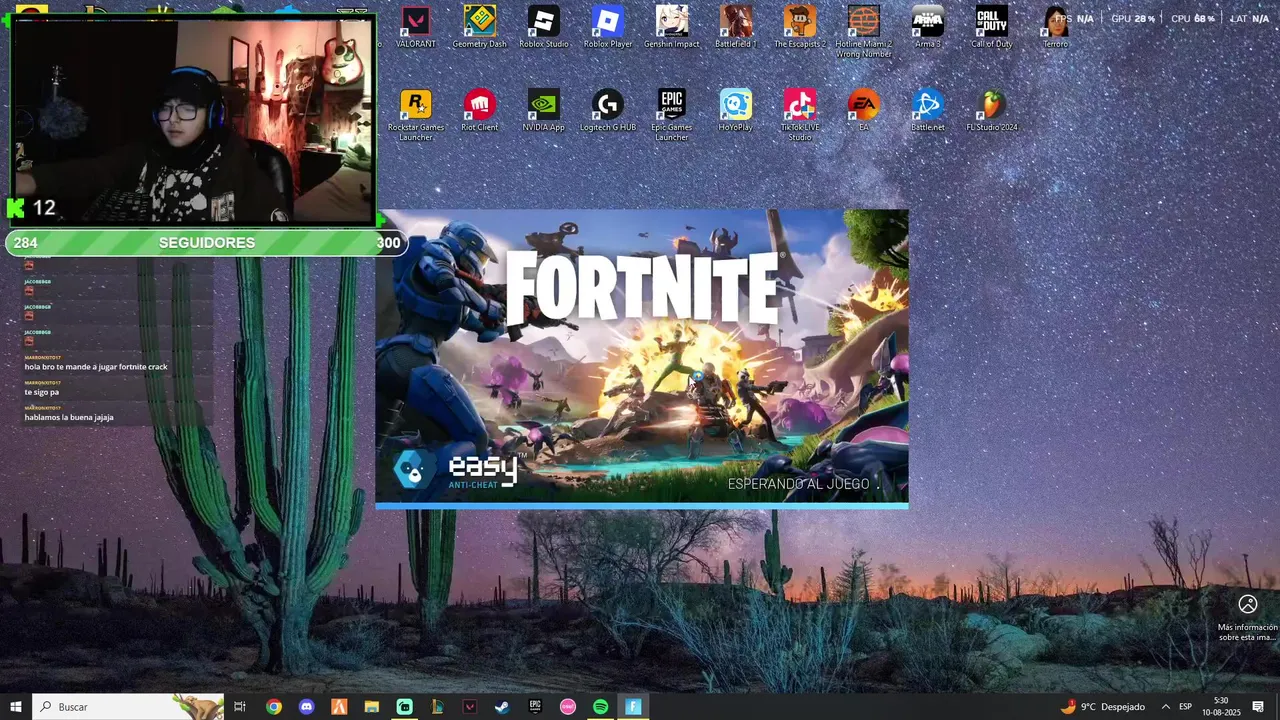Open Task View on the taskbar

[240, 707]
